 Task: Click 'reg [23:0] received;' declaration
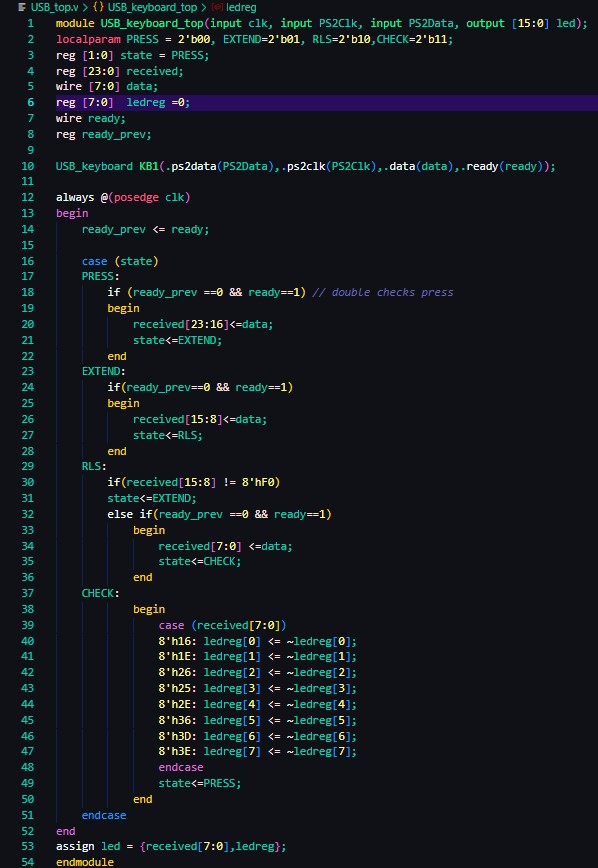119,71
